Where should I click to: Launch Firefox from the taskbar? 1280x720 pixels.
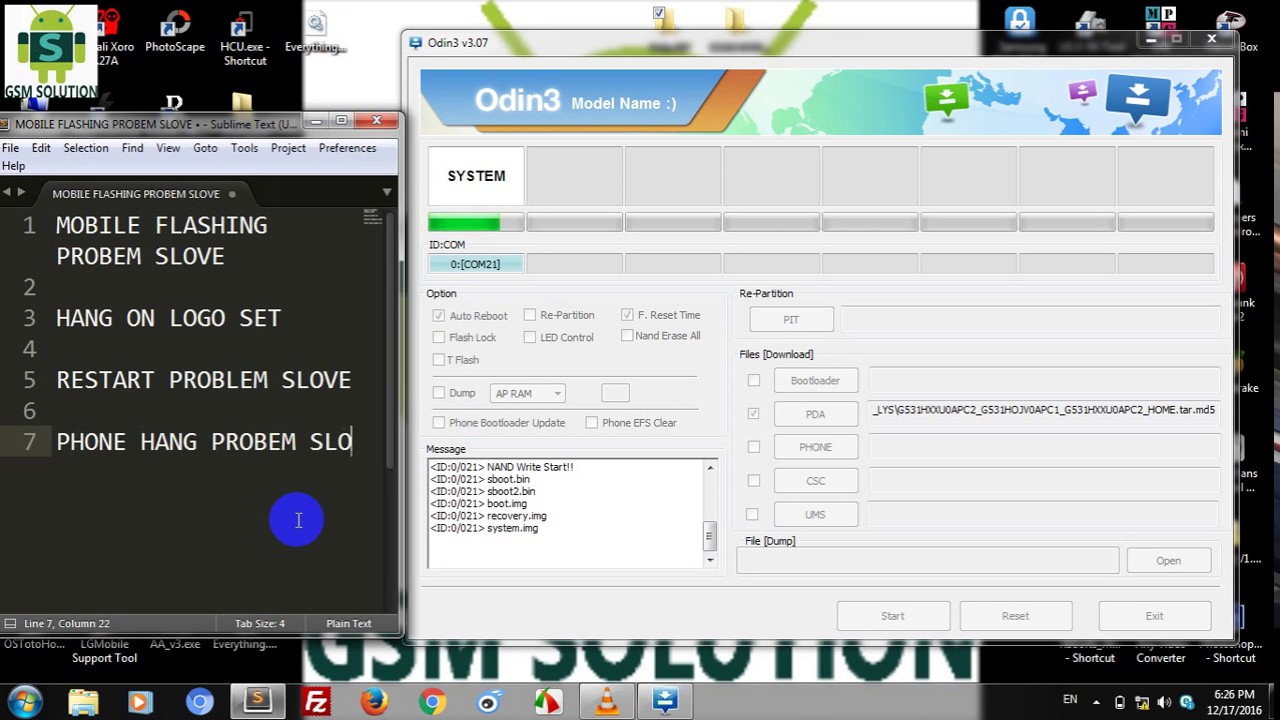374,702
